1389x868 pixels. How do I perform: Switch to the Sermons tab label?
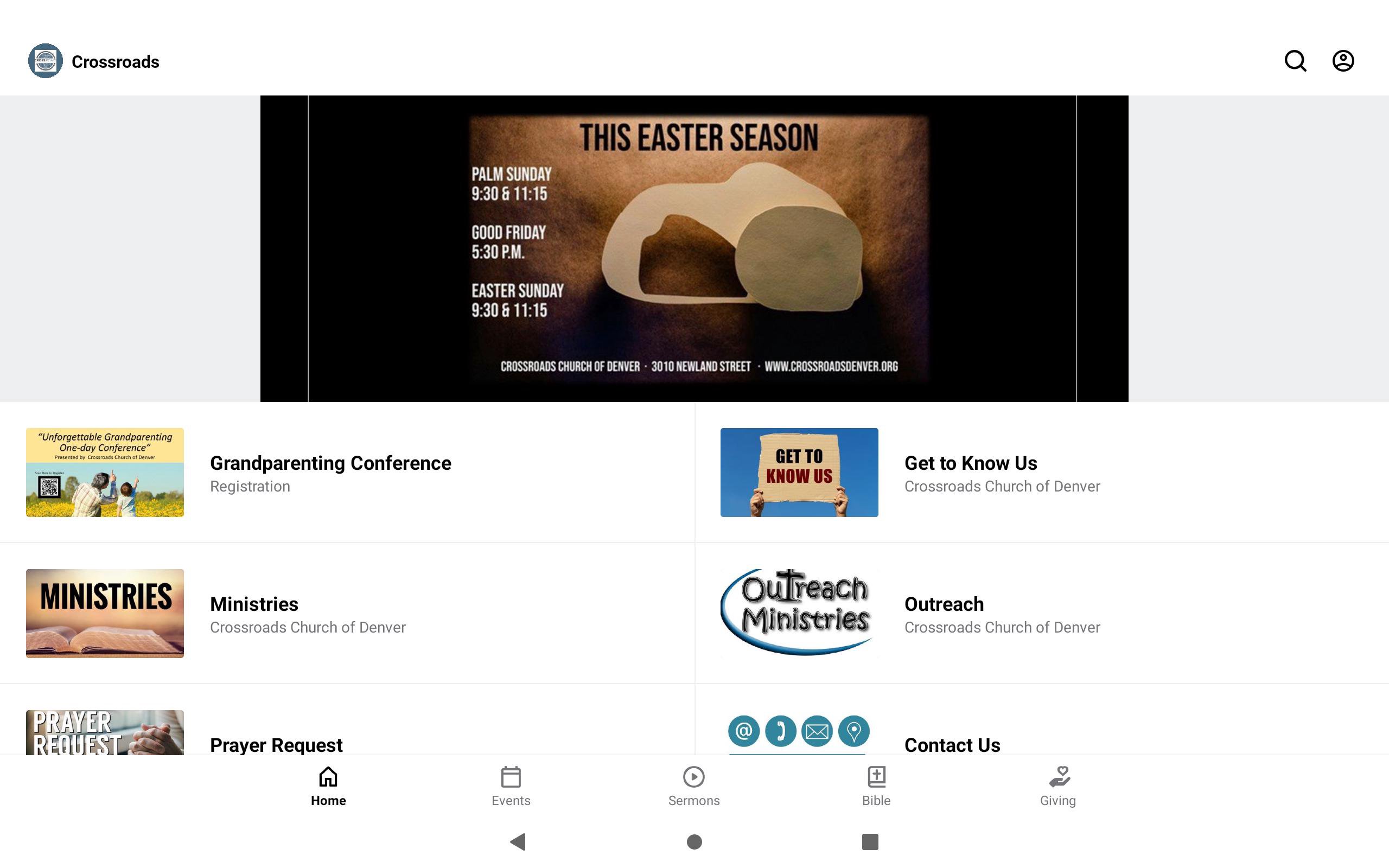pyautogui.click(x=693, y=801)
